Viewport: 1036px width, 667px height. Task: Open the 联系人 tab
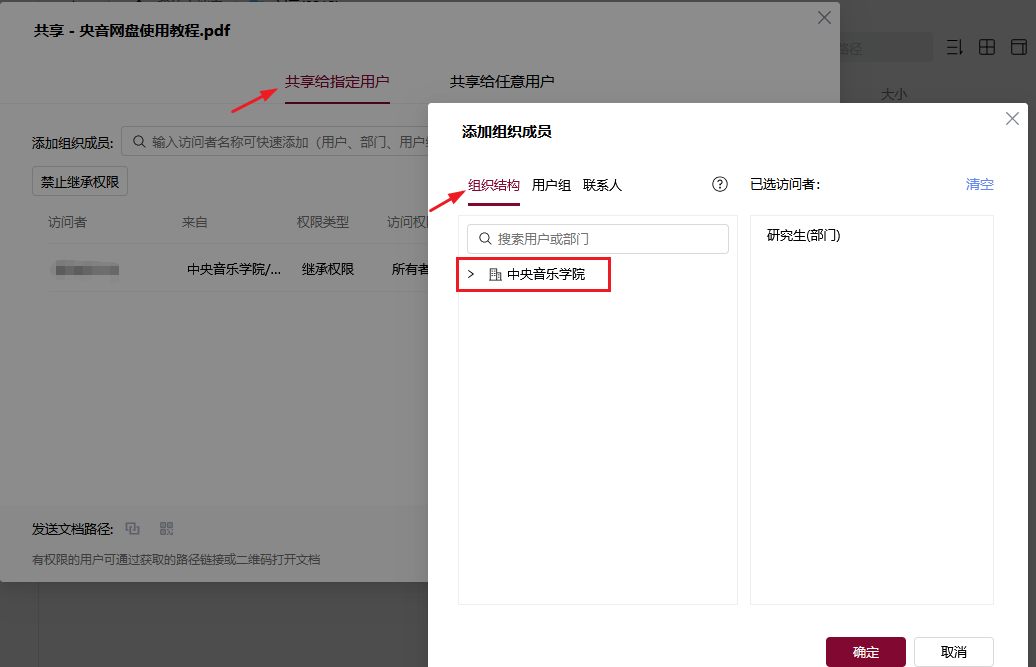pos(602,185)
